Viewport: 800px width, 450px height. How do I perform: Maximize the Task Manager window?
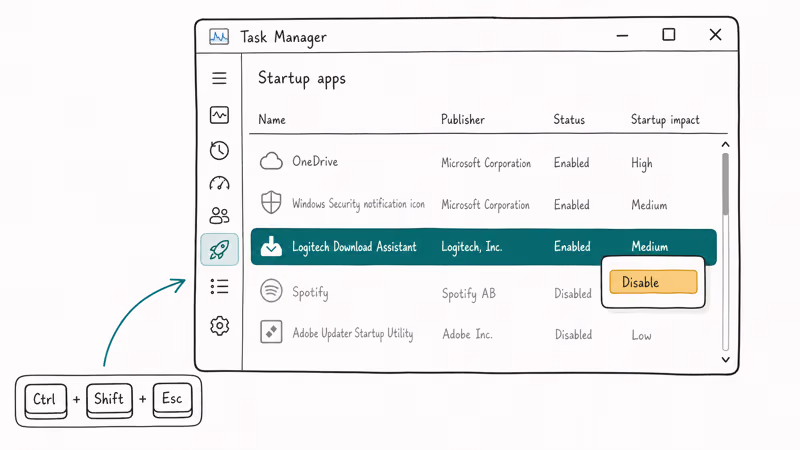tap(669, 35)
